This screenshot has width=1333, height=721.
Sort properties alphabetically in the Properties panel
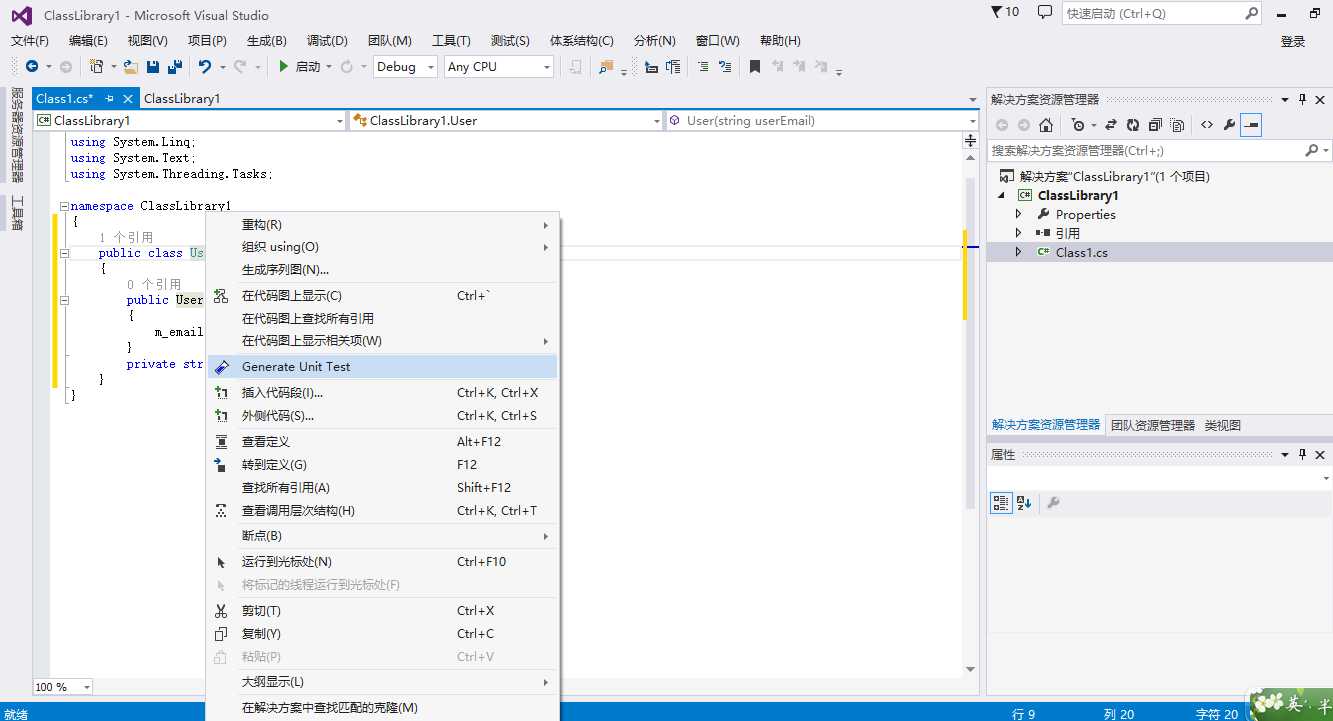pyautogui.click(x=1024, y=503)
